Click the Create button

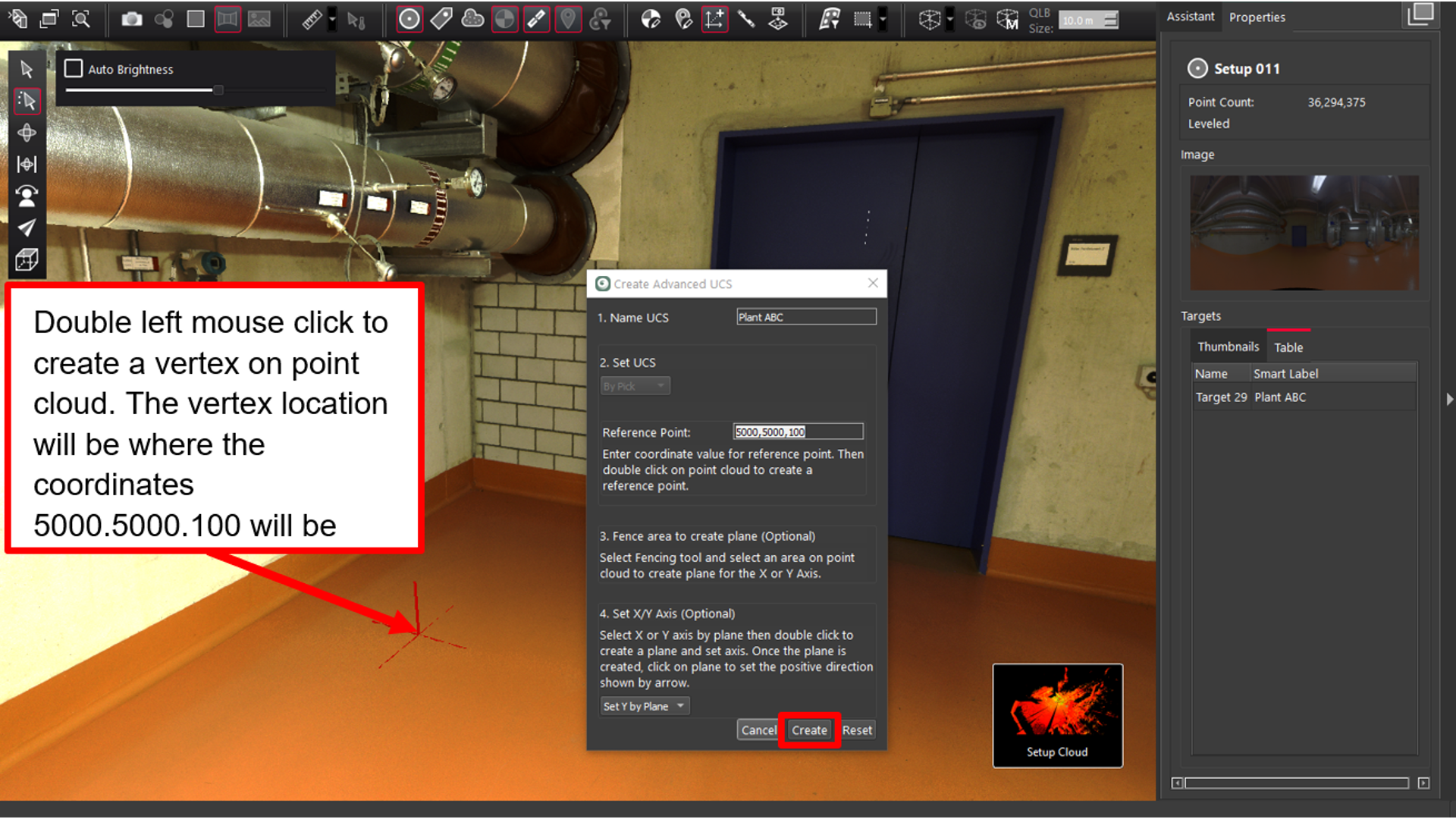coord(809,730)
